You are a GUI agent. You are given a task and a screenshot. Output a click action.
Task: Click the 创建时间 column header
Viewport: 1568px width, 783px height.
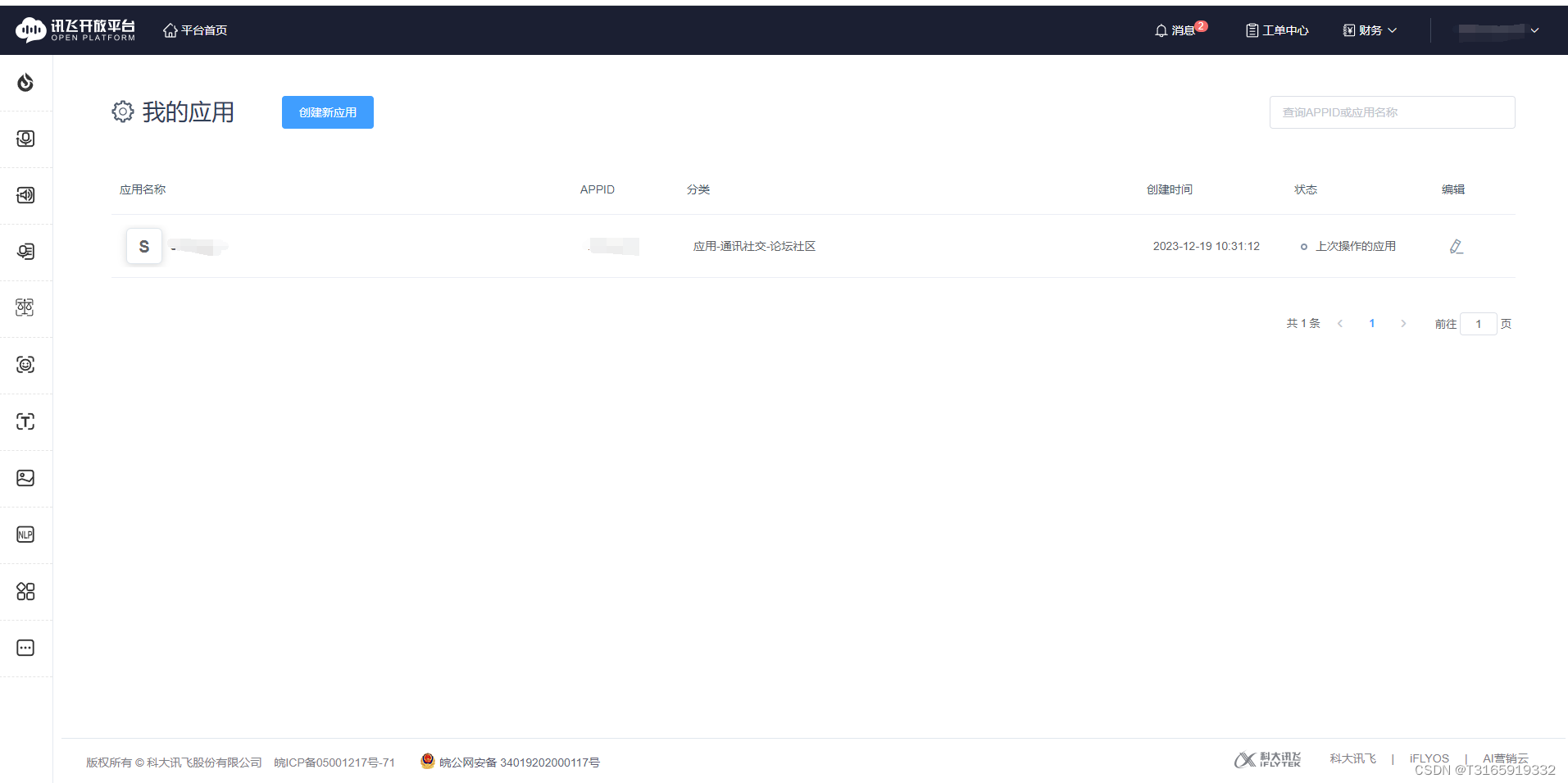tap(1169, 189)
